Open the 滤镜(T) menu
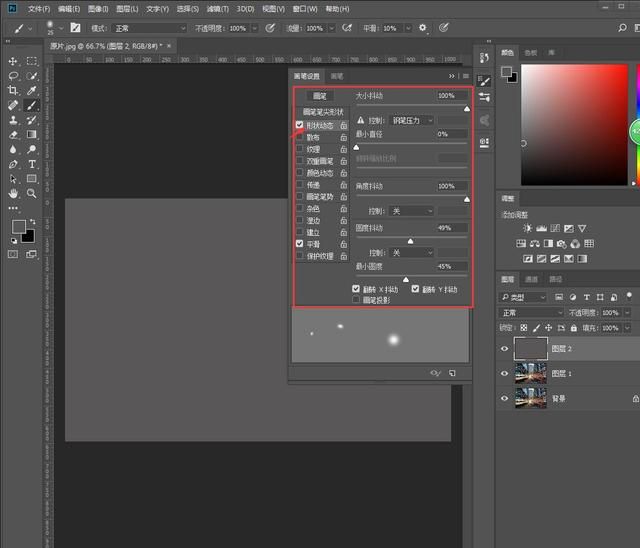The image size is (640, 548). tap(218, 9)
